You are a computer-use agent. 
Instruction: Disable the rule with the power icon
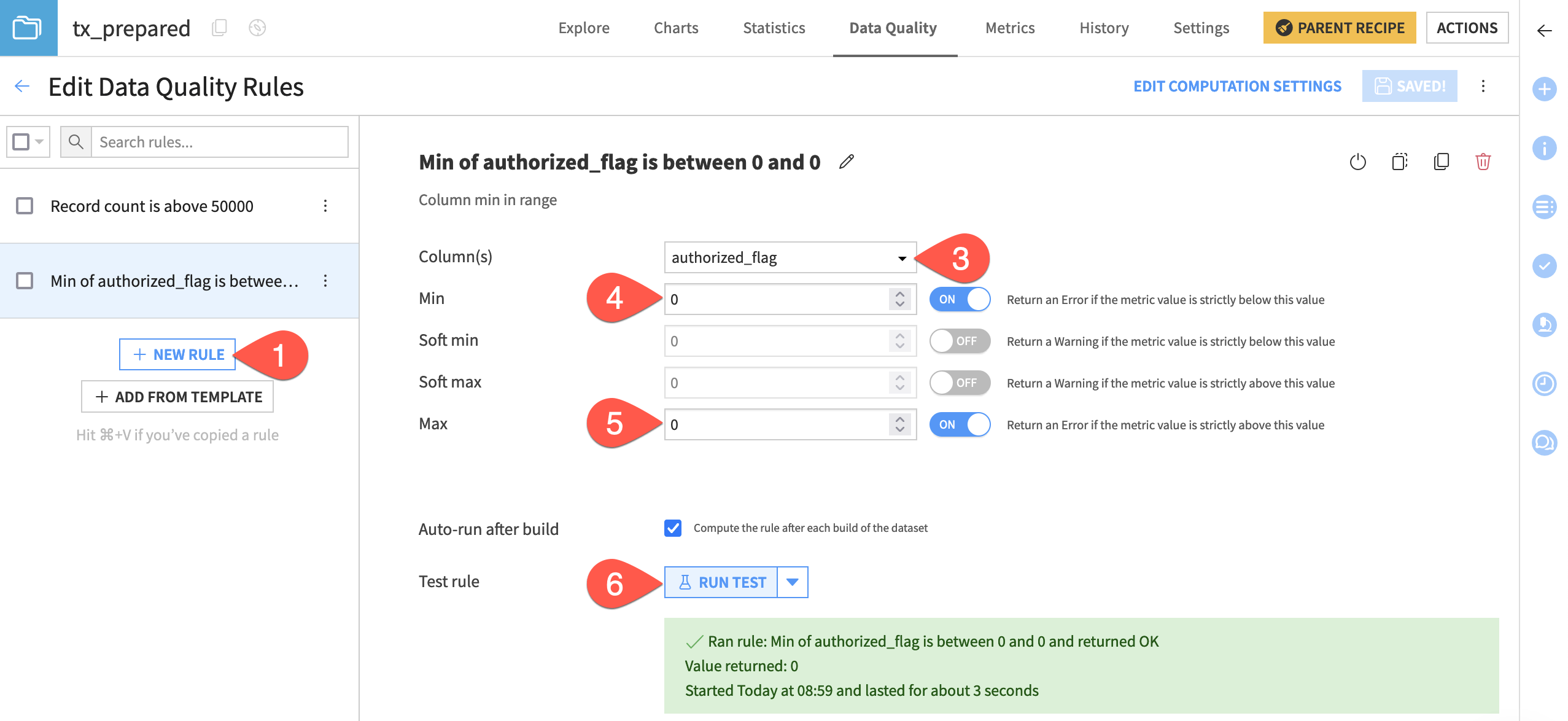pyautogui.click(x=1357, y=162)
